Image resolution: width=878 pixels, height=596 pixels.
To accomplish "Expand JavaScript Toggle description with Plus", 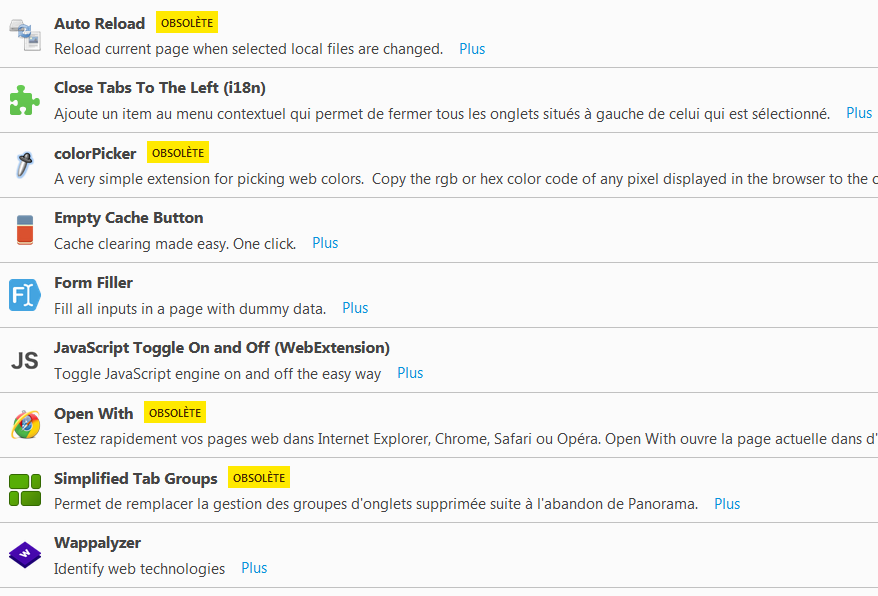I will [410, 372].
